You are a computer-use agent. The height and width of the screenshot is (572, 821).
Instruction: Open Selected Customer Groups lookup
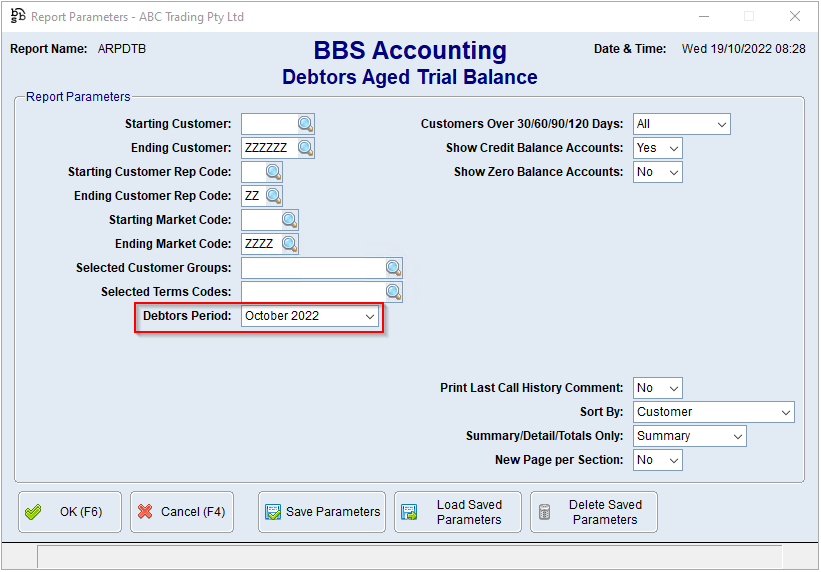coord(394,268)
